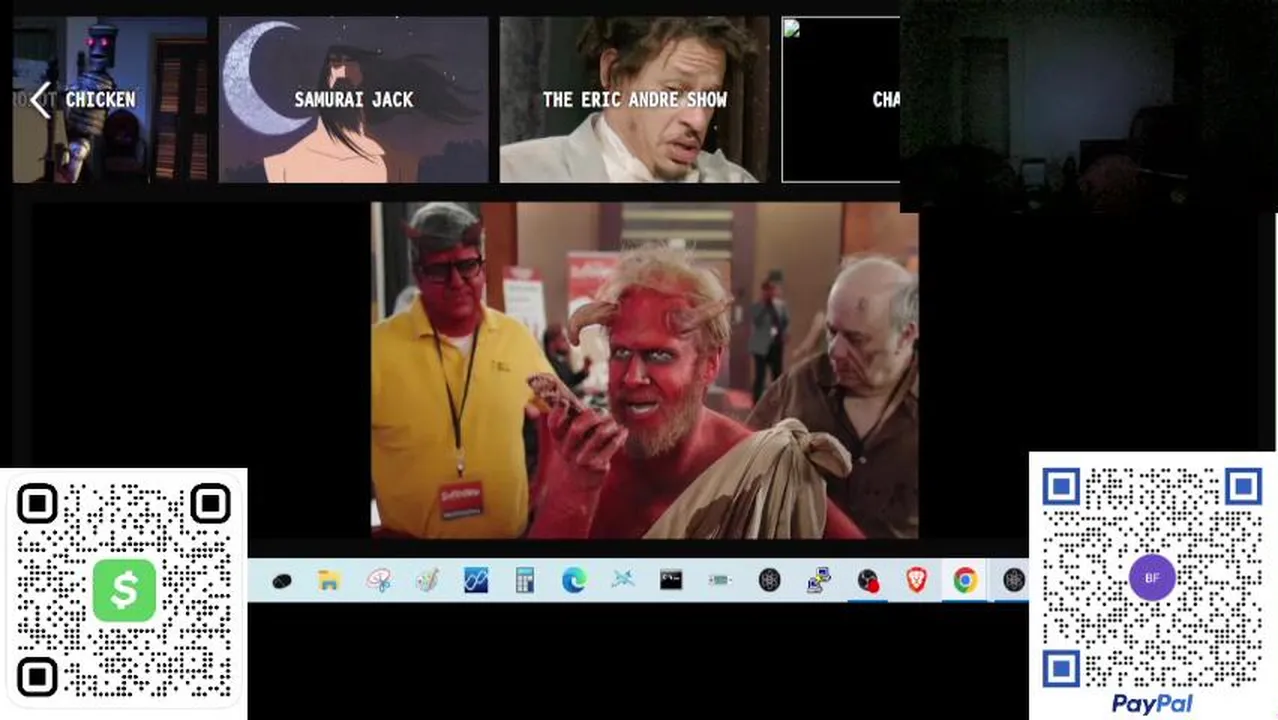
Task: Launch the Paint palette taskbar icon
Action: point(427,580)
